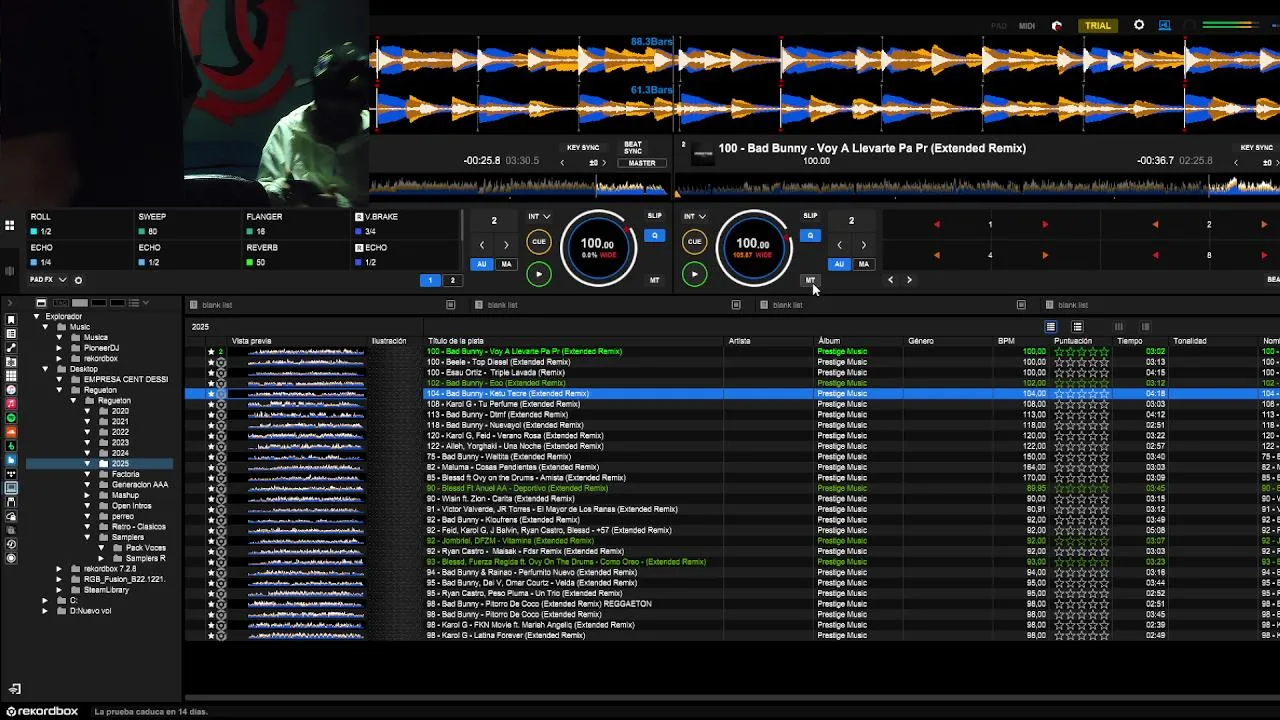Image resolution: width=1280 pixels, height=720 pixels.
Task: Open the INT dropdown on deck 1
Action: [538, 216]
